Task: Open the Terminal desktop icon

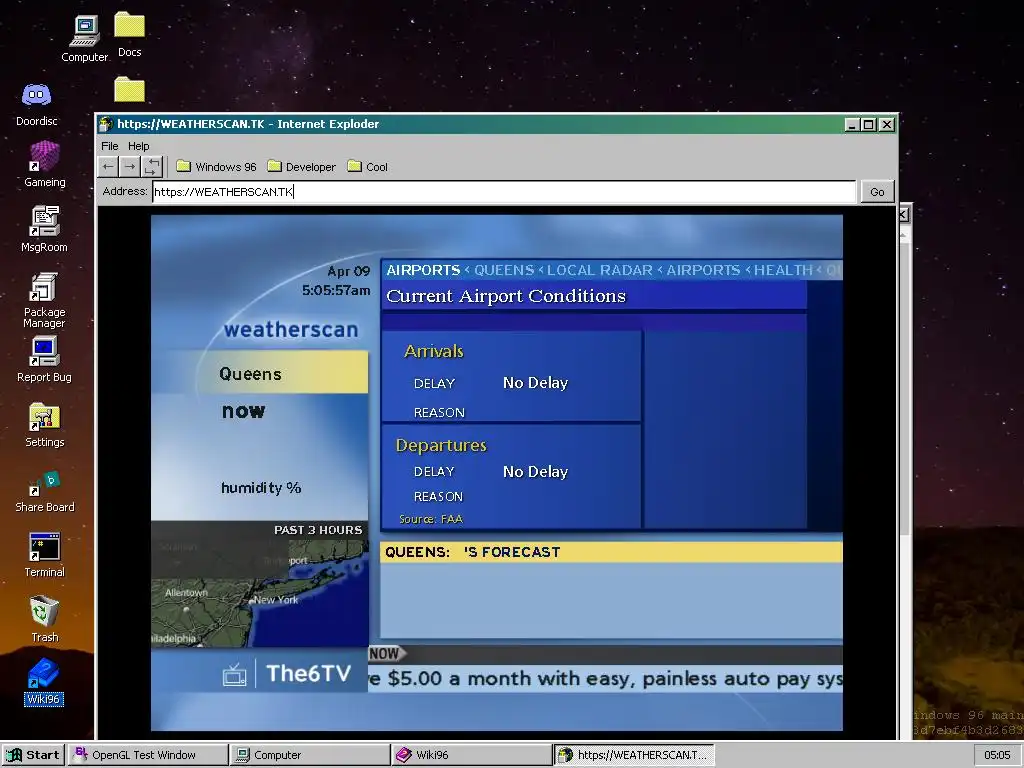Action: click(44, 555)
